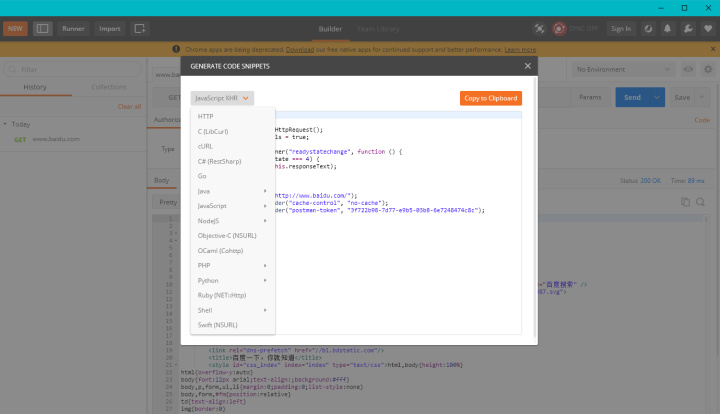720x414 pixels.
Task: Click the Sign In button
Action: pyautogui.click(x=621, y=28)
